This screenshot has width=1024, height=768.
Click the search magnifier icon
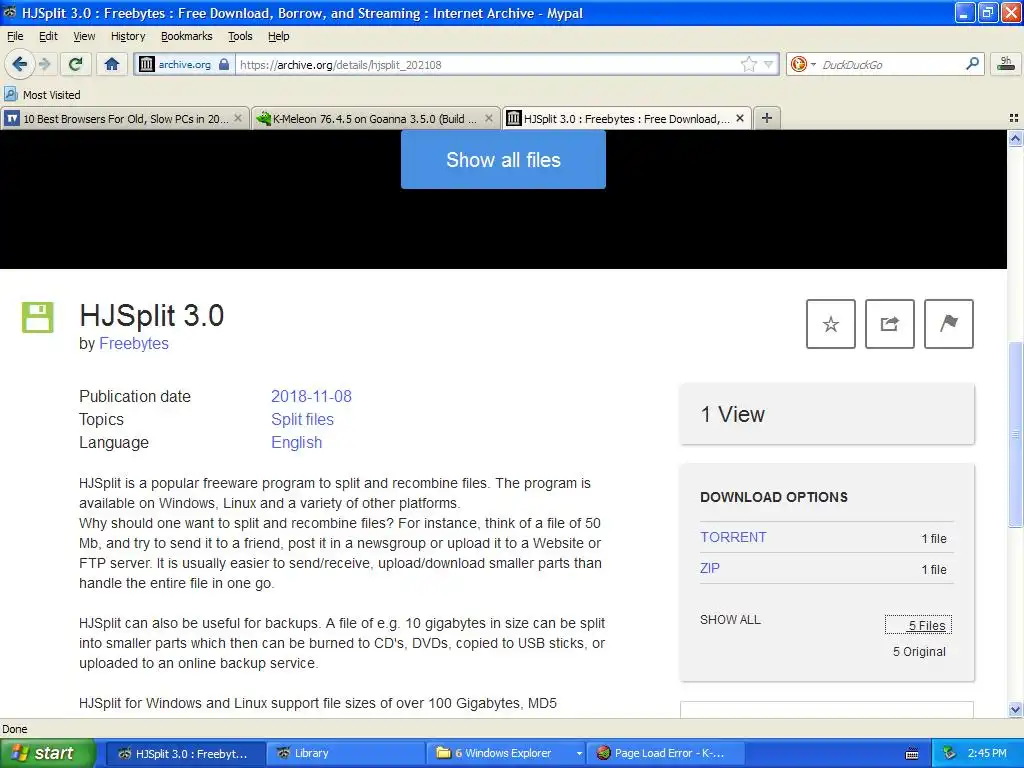tap(972, 64)
